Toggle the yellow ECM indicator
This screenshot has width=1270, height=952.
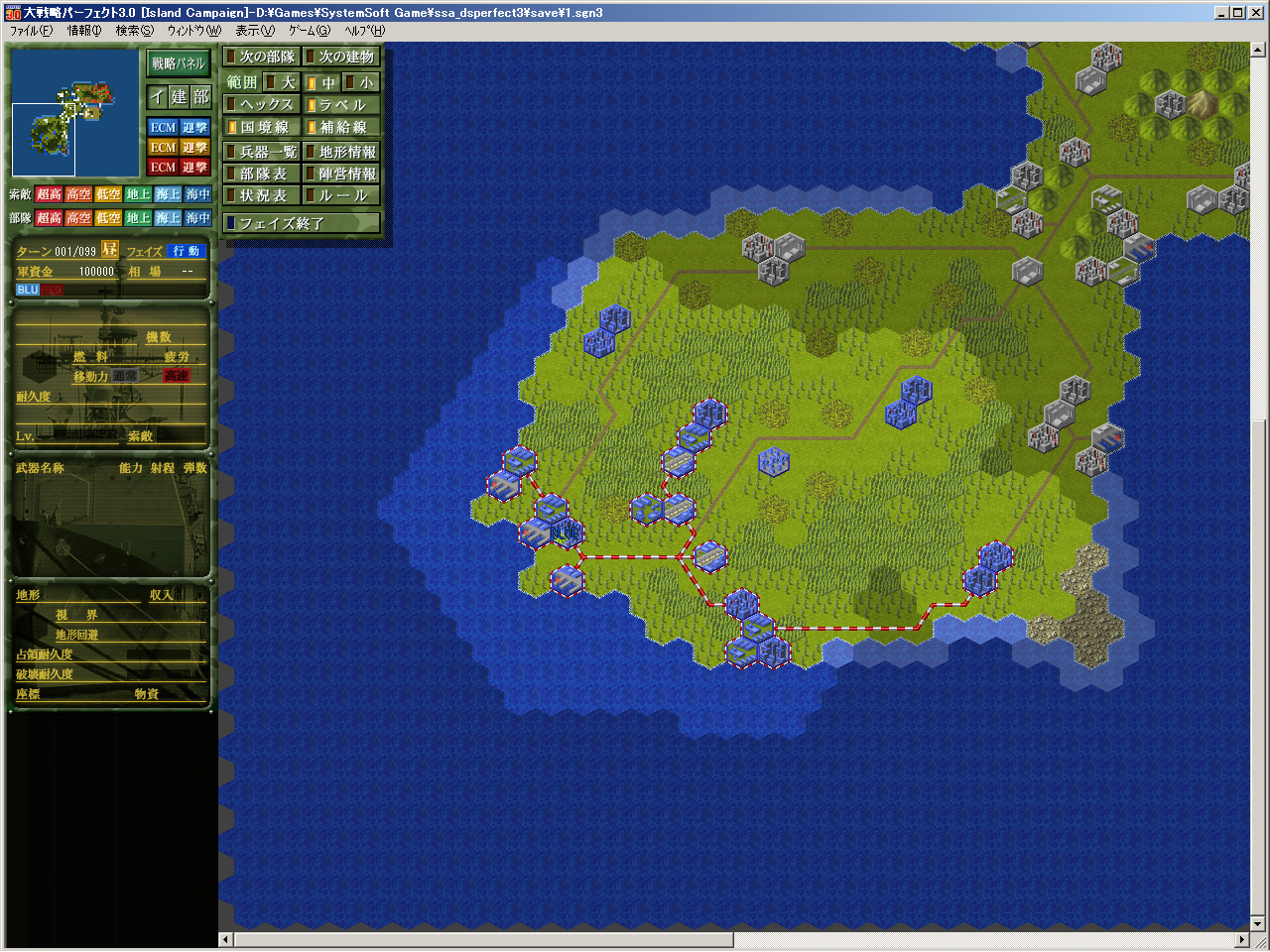[163, 147]
